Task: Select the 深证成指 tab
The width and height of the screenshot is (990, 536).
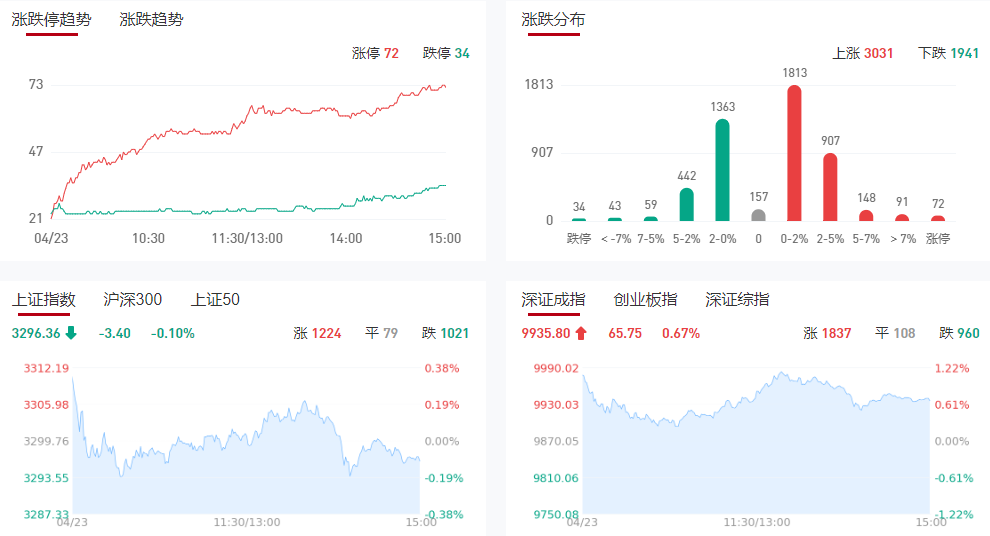Action: [x=553, y=300]
